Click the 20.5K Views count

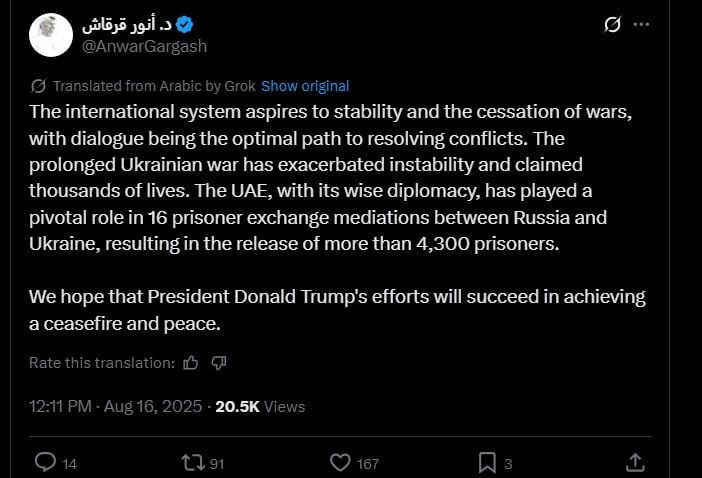[x=260, y=406]
